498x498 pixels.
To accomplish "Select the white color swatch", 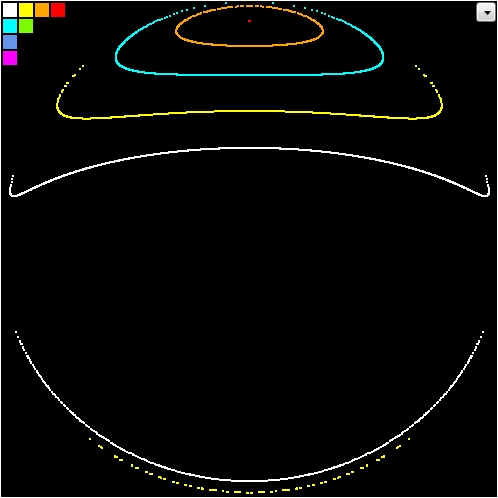I will 10,10.
